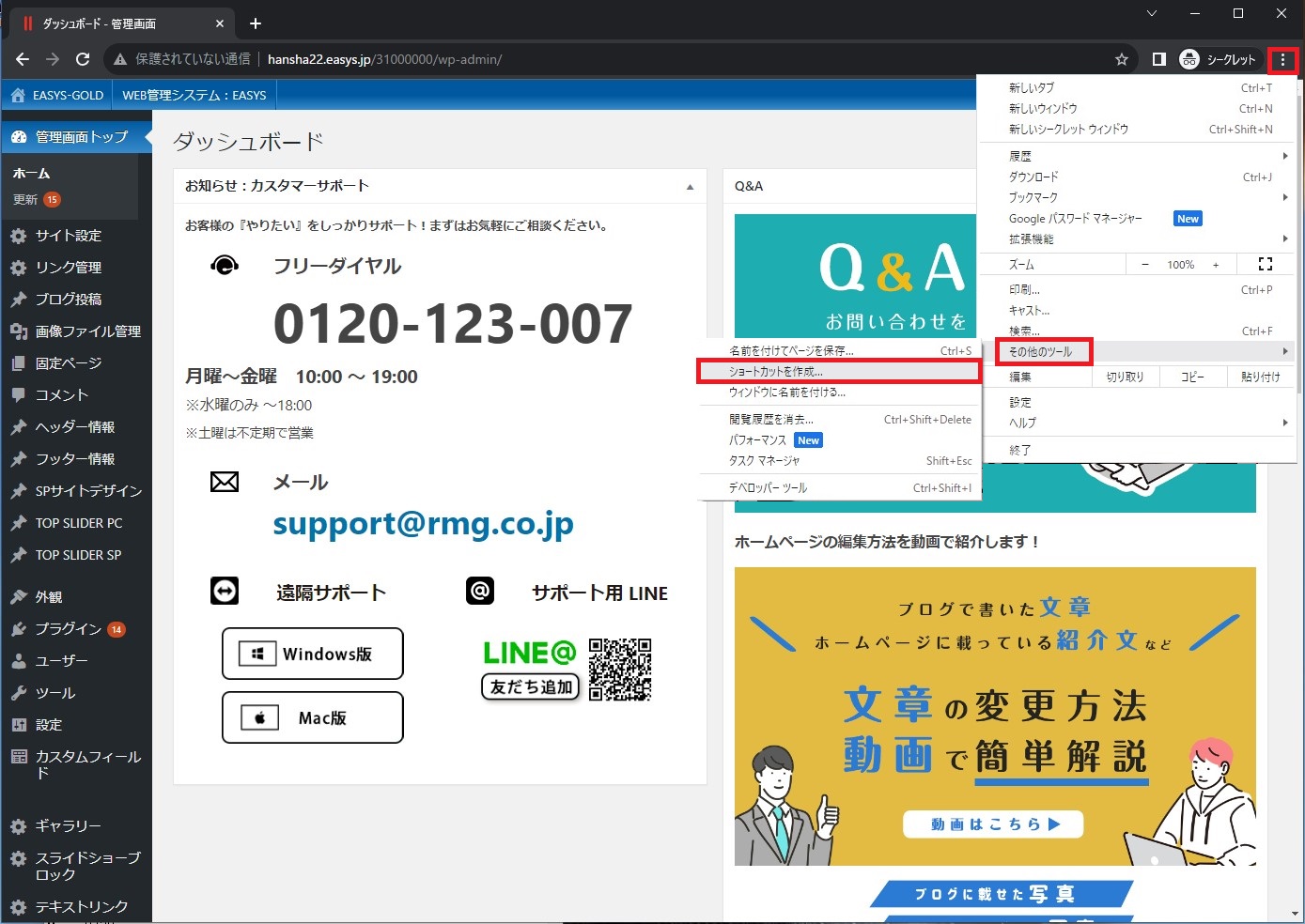
Task: Increase zoom with the plus button
Action: click(x=1216, y=265)
